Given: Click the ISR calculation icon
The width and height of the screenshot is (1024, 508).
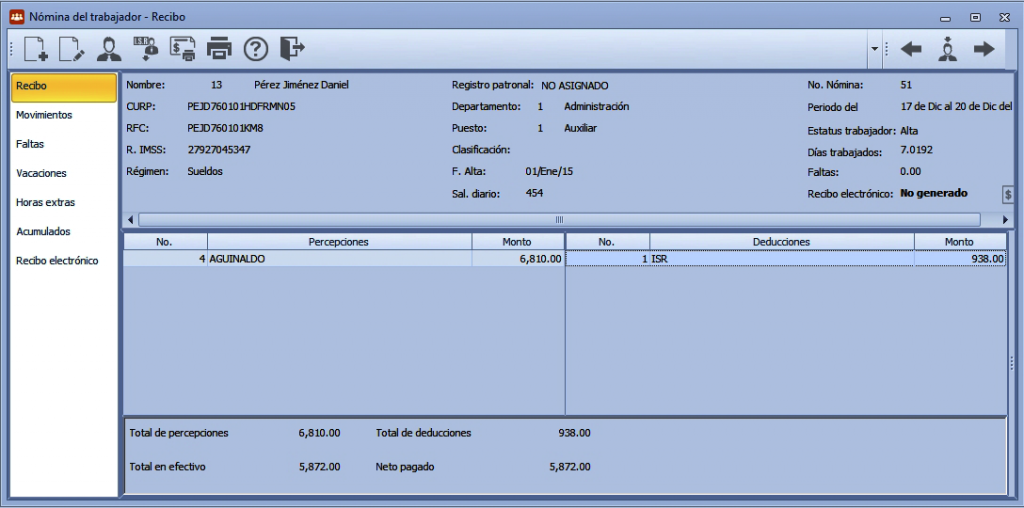Looking at the screenshot, I should [x=146, y=48].
